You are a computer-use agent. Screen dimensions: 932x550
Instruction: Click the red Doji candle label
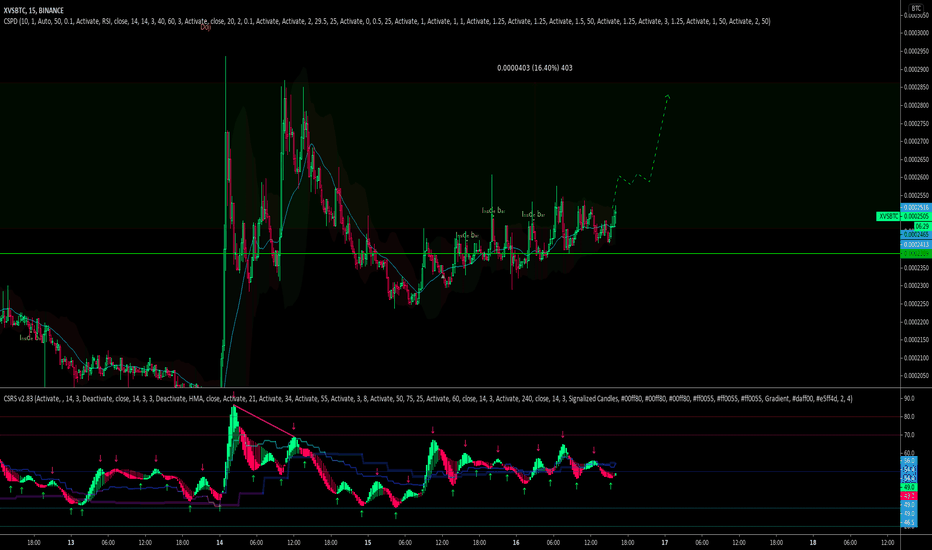[205, 27]
